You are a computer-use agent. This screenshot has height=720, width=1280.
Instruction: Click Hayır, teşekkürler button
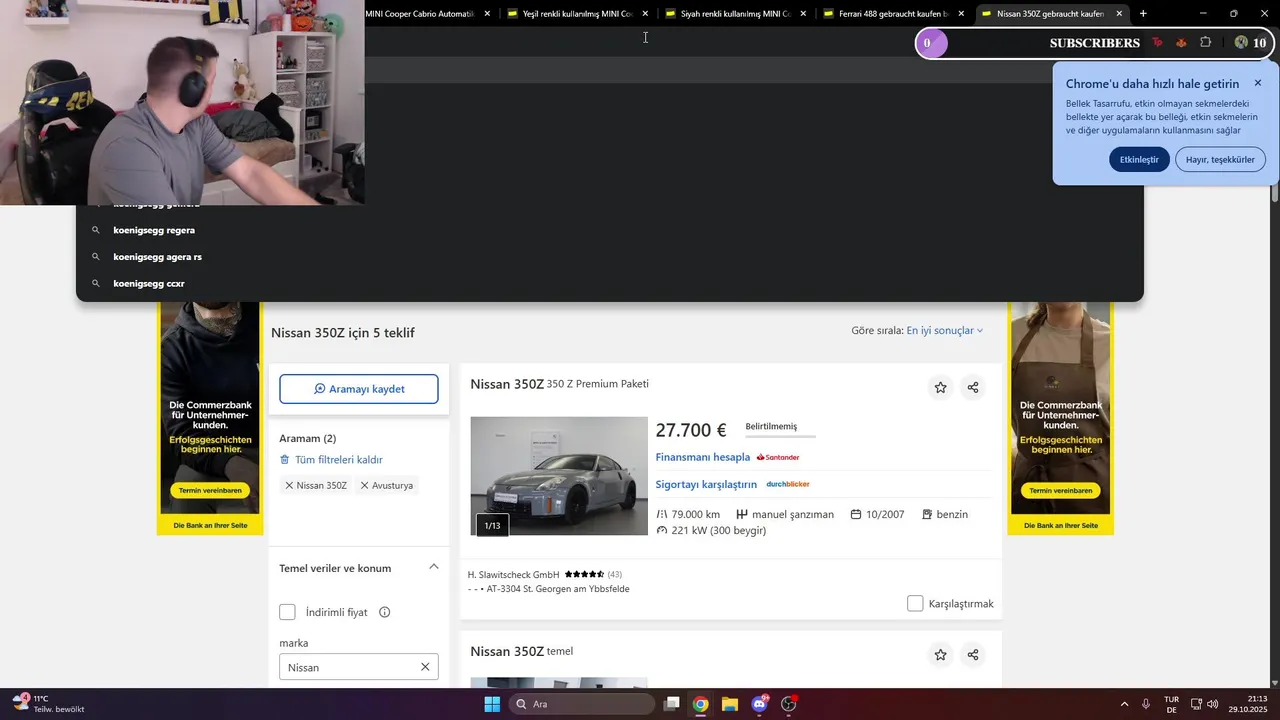tap(1220, 159)
